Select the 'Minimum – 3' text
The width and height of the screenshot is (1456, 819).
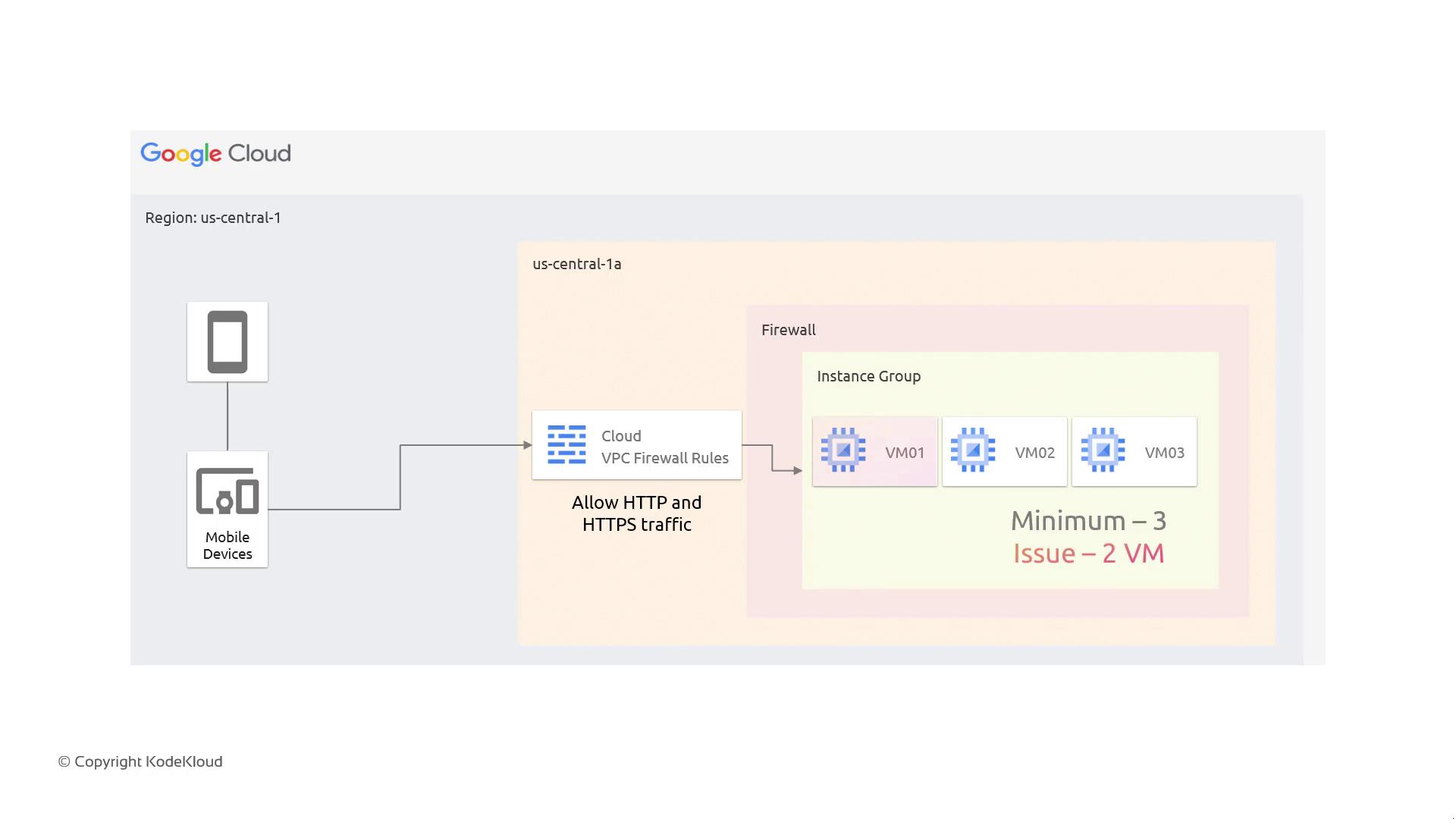point(1088,521)
